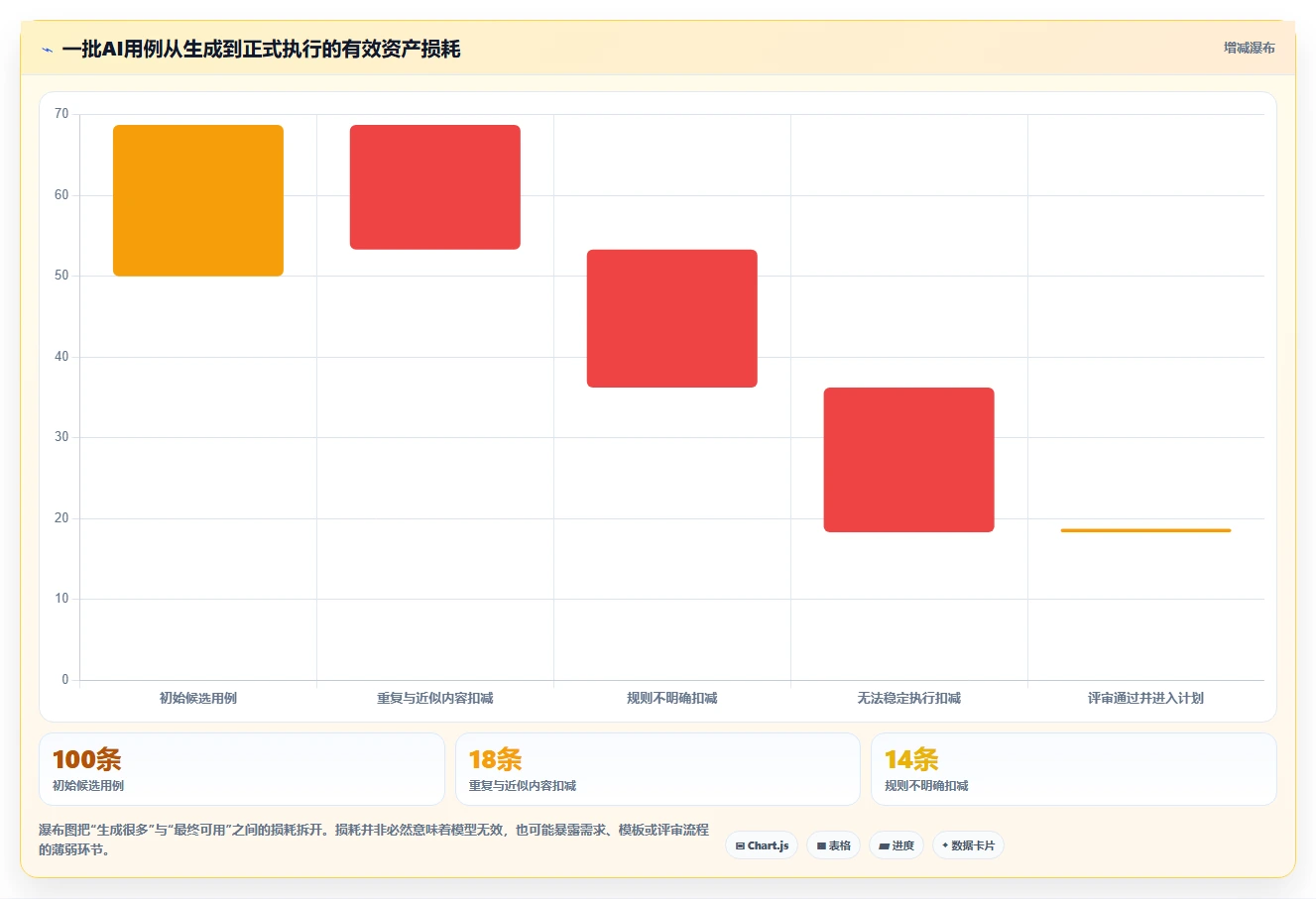
Task: Click the 14条 data card
Action: pyautogui.click(x=1073, y=769)
